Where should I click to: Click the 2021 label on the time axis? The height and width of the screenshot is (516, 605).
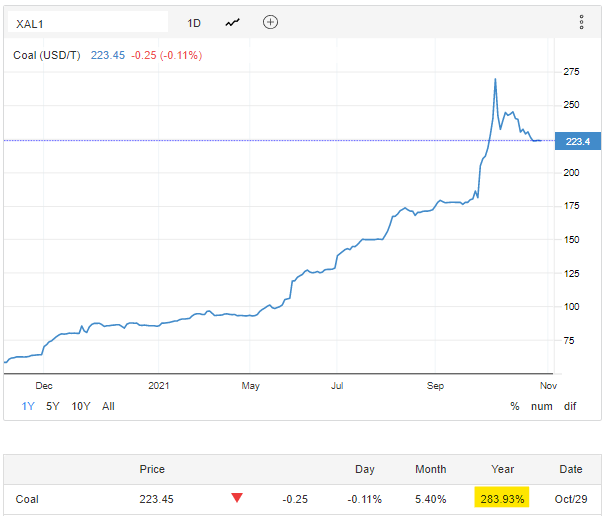[x=159, y=386]
